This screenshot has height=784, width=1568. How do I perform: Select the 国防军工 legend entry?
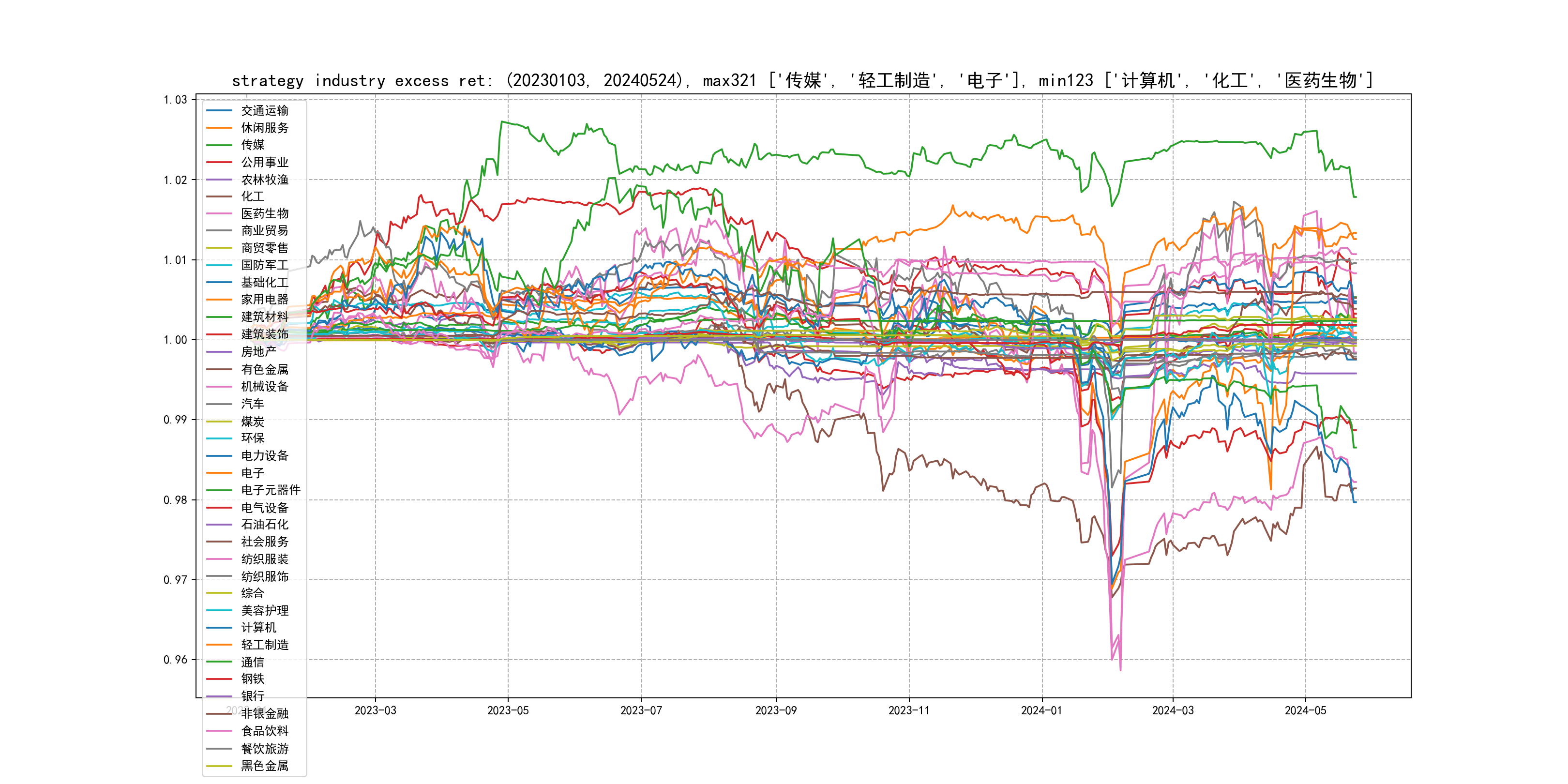click(x=264, y=265)
